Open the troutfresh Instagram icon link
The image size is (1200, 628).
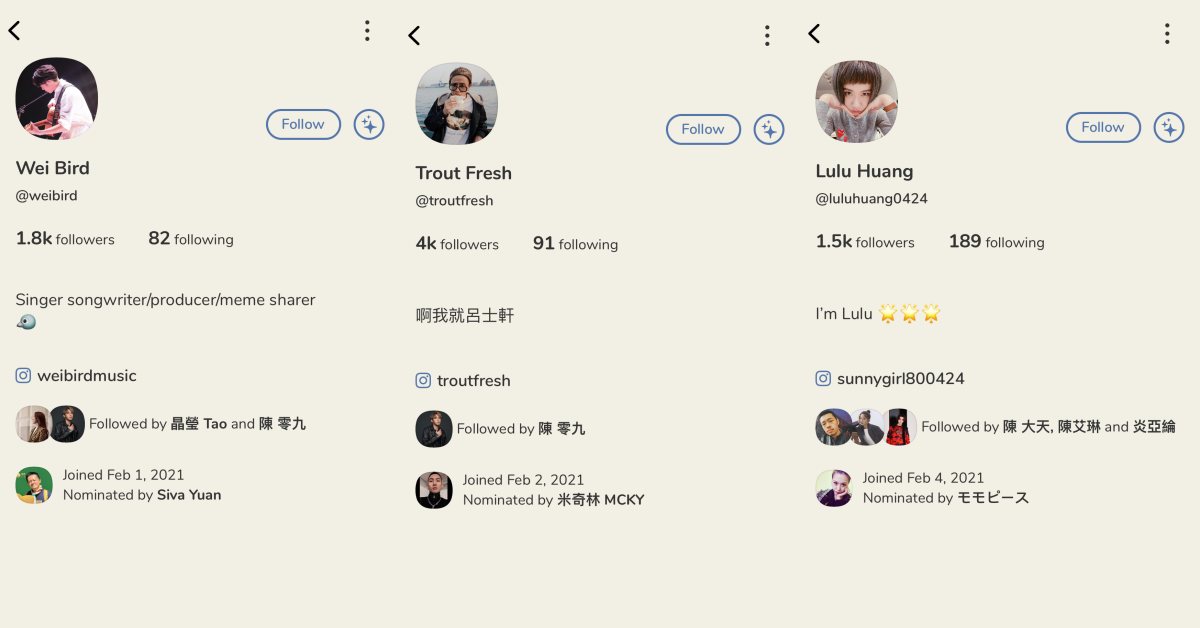(x=423, y=381)
